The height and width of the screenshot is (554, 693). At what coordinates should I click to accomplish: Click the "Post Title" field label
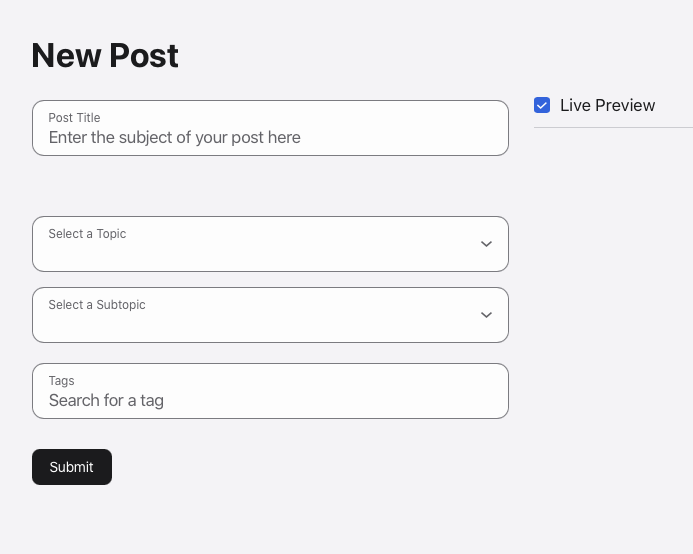pyautogui.click(x=74, y=118)
